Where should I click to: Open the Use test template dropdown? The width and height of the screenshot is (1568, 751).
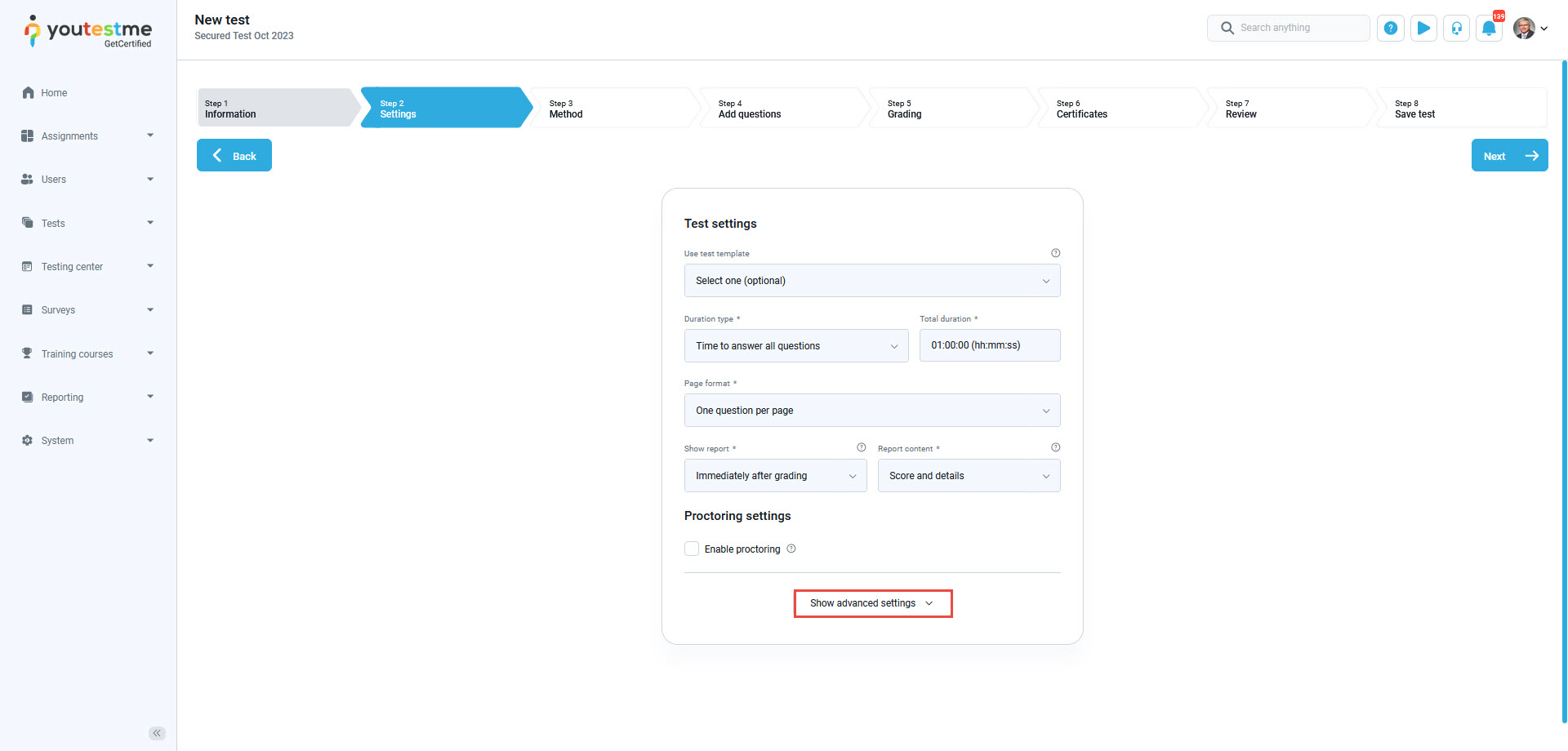tap(871, 280)
